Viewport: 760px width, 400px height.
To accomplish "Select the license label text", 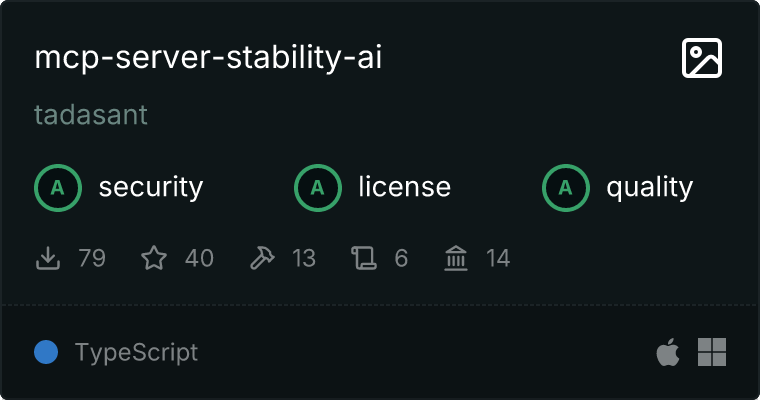I will tap(404, 187).
